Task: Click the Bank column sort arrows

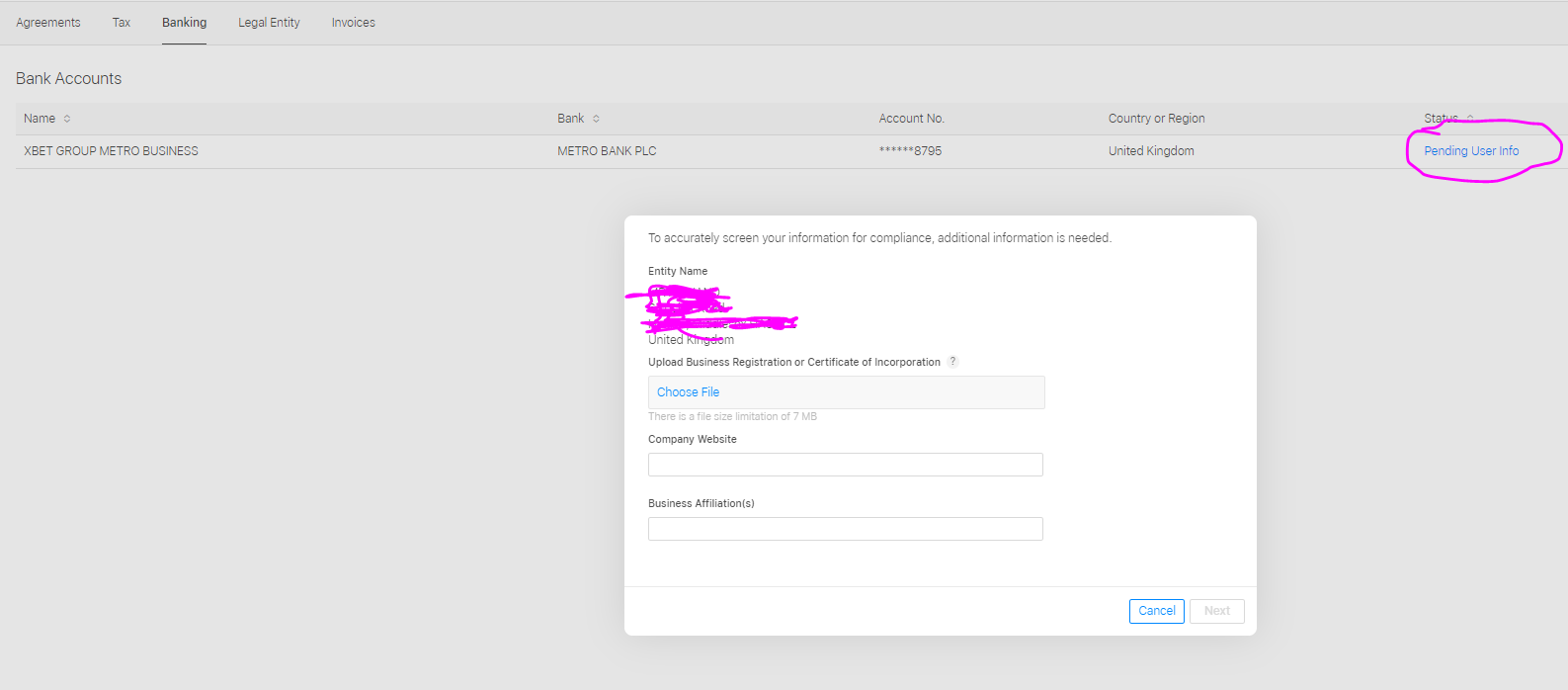Action: pyautogui.click(x=596, y=119)
